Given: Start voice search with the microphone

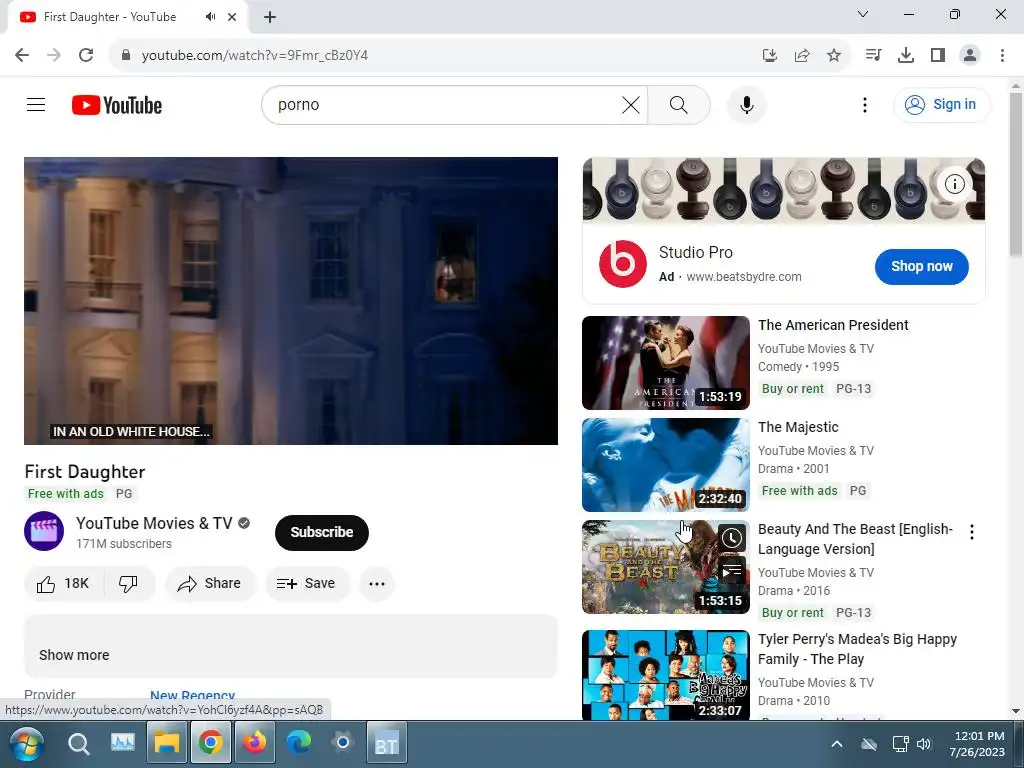Looking at the screenshot, I should tap(746, 104).
